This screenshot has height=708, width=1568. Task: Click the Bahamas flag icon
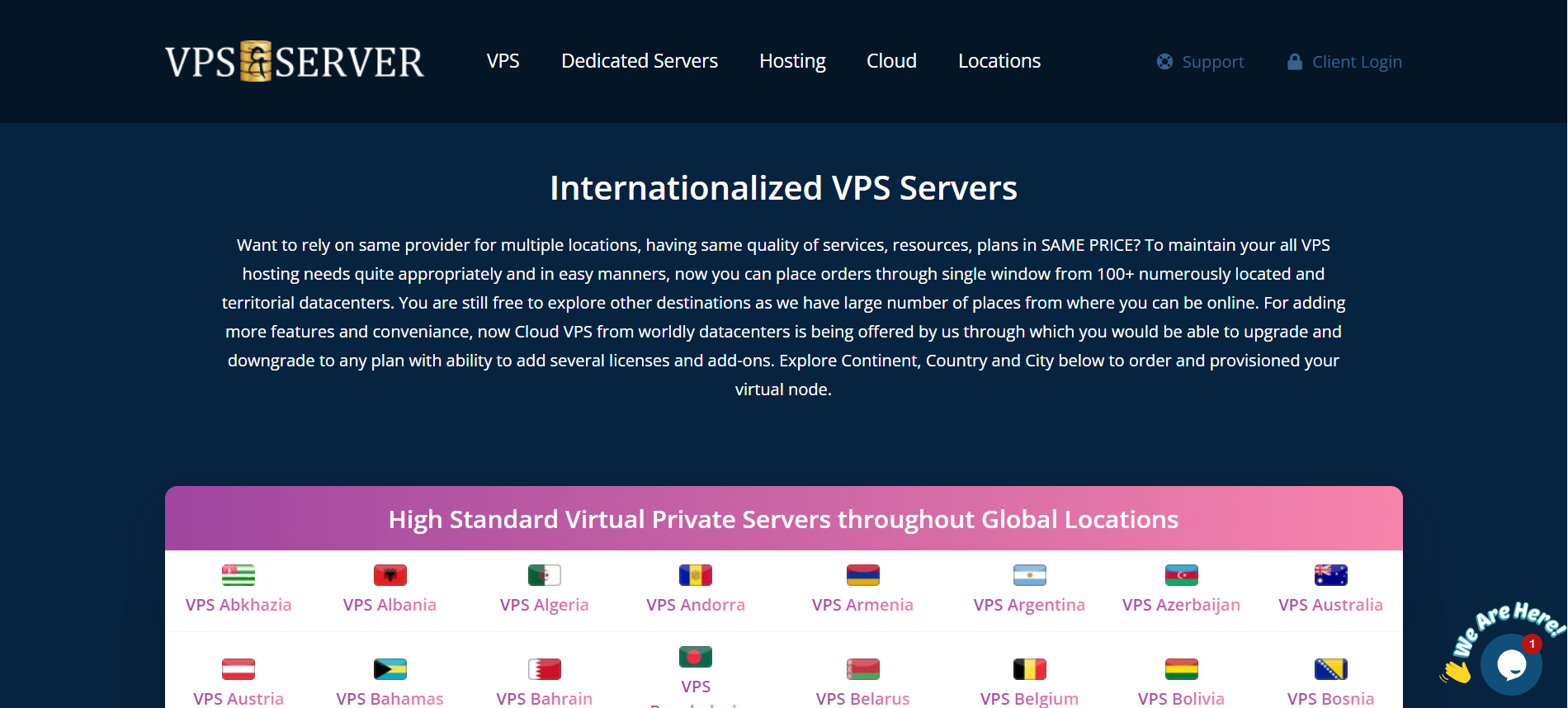(390, 669)
